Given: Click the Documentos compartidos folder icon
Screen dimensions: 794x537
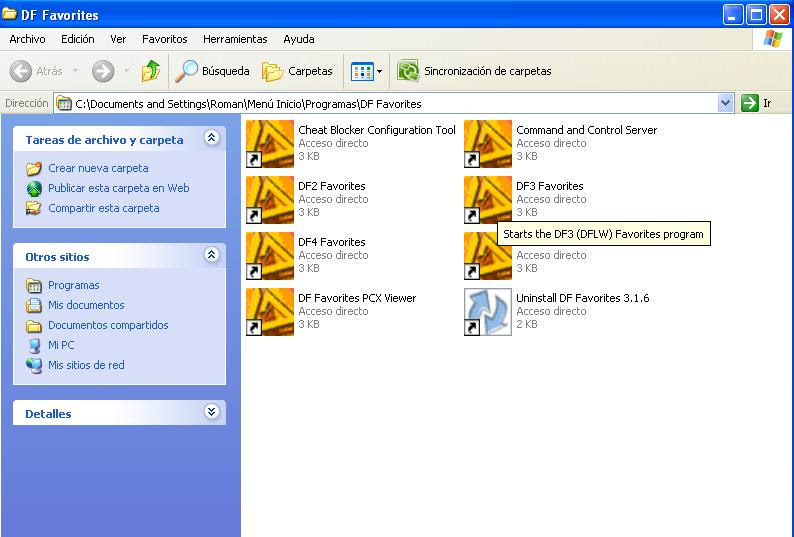Looking at the screenshot, I should pyautogui.click(x=34, y=326).
